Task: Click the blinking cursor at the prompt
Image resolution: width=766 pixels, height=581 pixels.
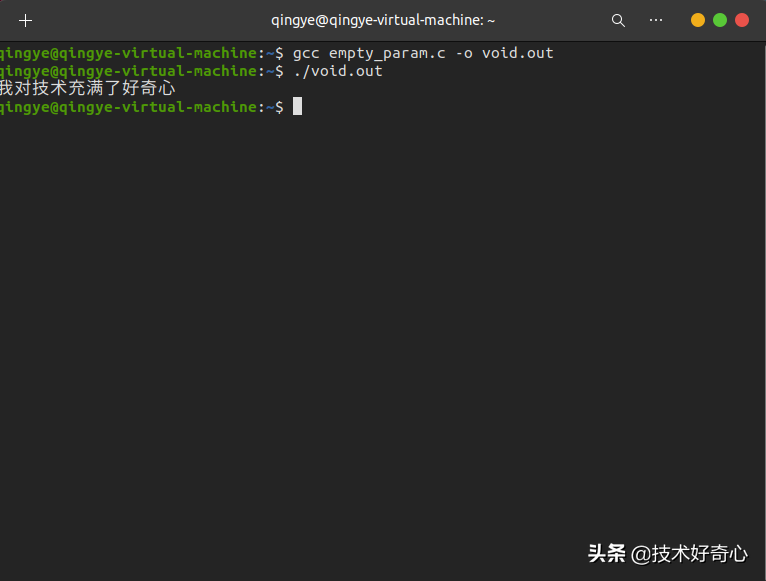Action: [x=297, y=106]
